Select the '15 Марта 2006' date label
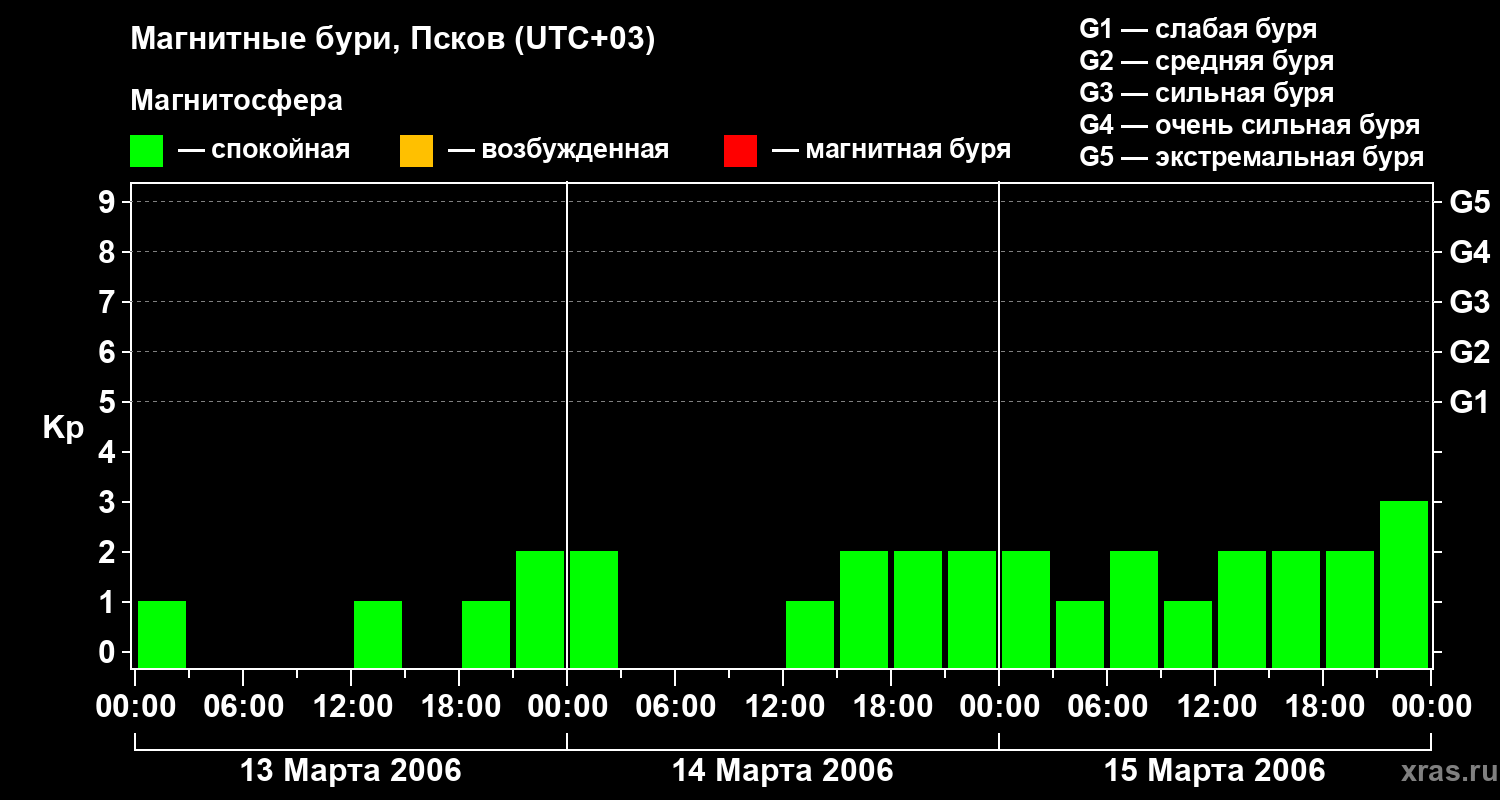 pyautogui.click(x=1214, y=770)
